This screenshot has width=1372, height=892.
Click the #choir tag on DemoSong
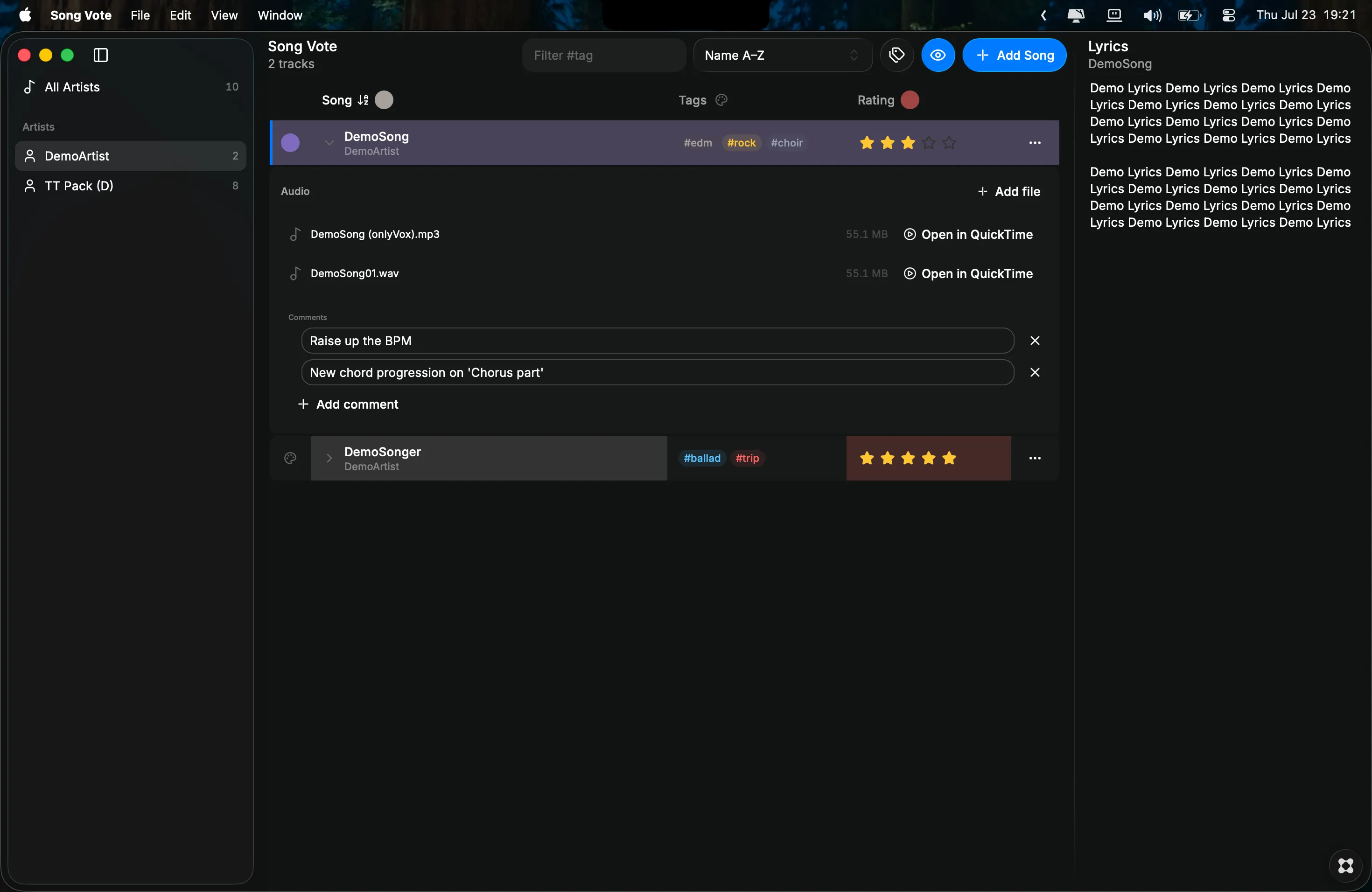[x=786, y=143]
